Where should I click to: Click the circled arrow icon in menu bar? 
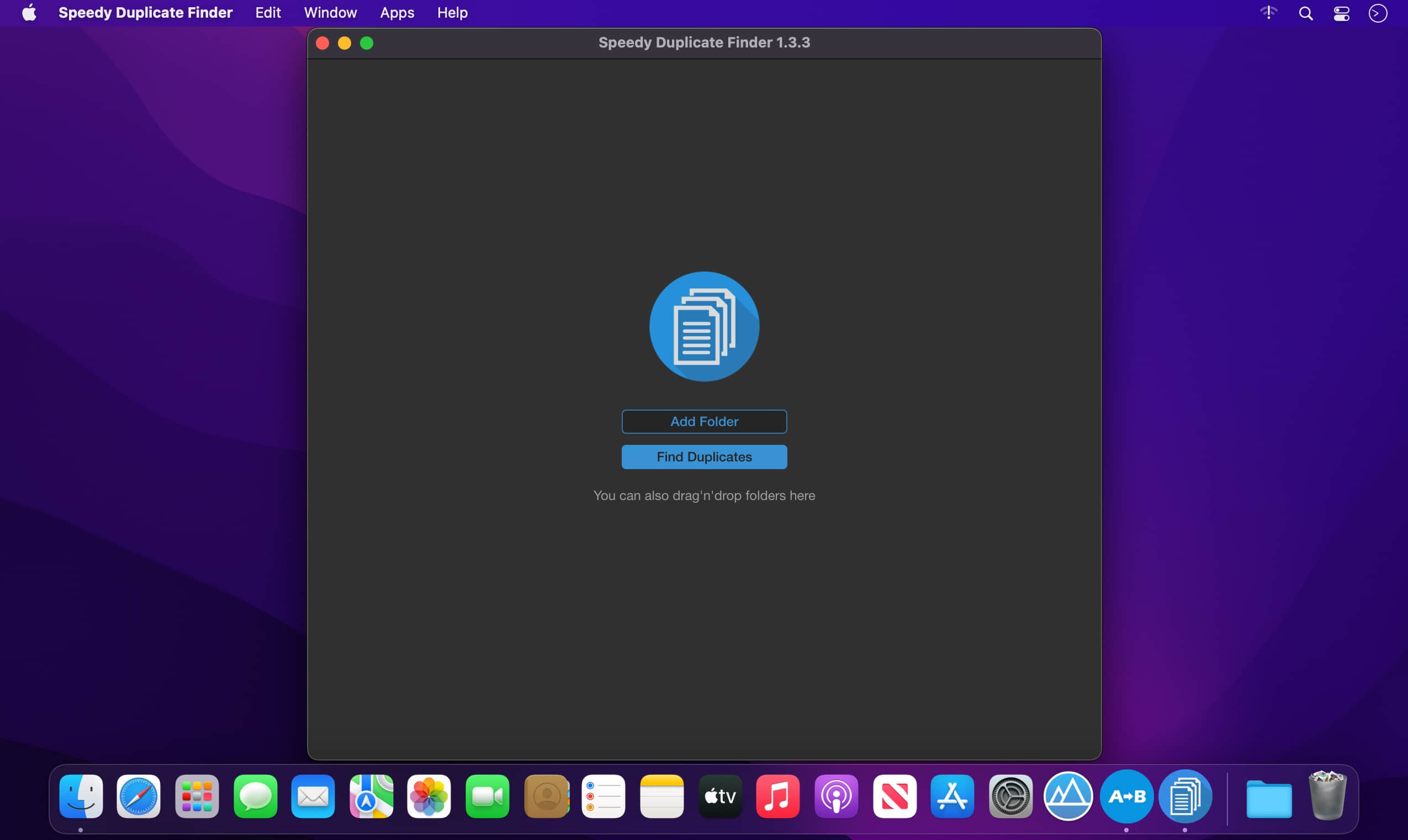pos(1378,13)
